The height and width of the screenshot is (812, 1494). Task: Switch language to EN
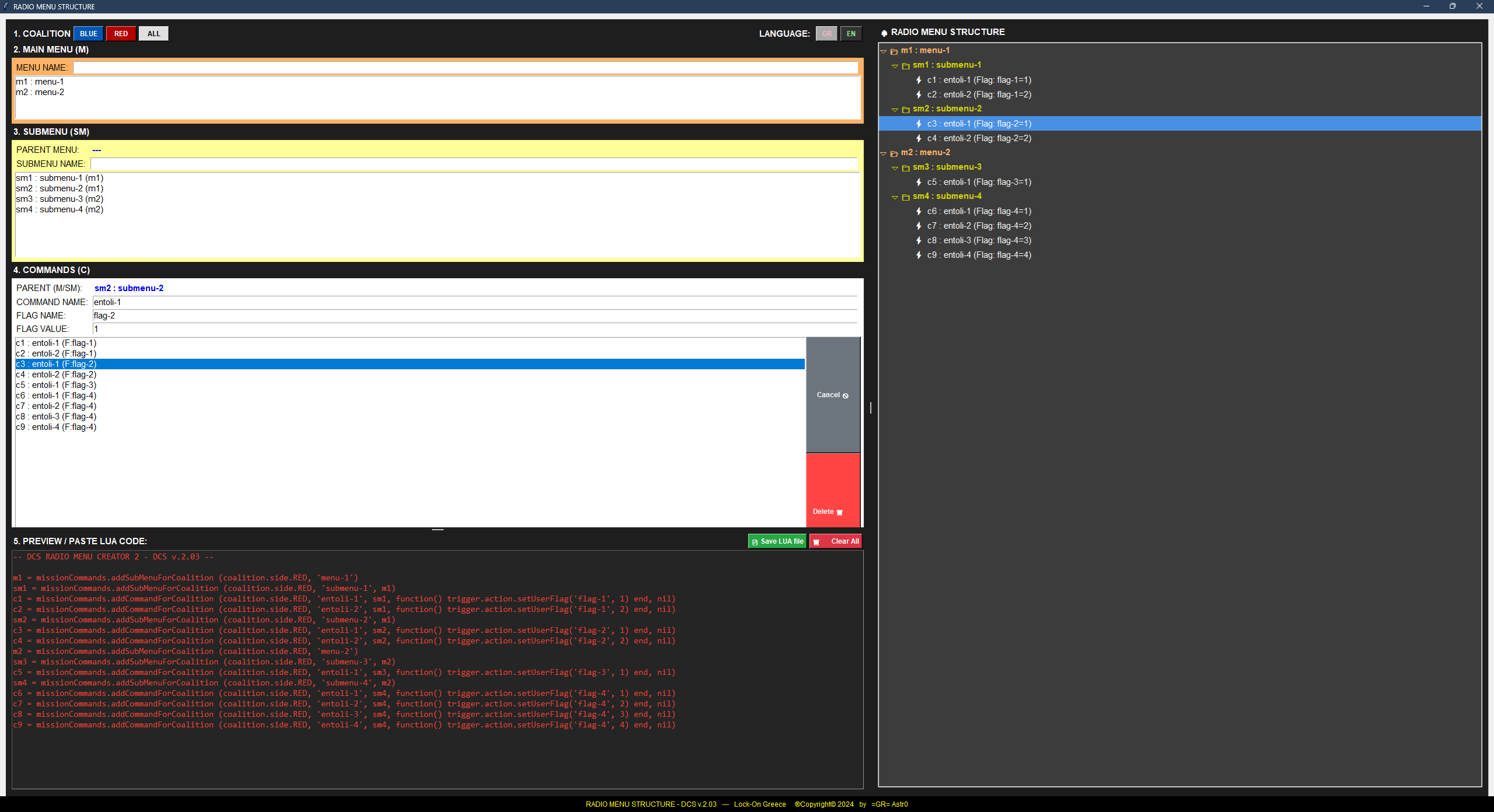[851, 34]
